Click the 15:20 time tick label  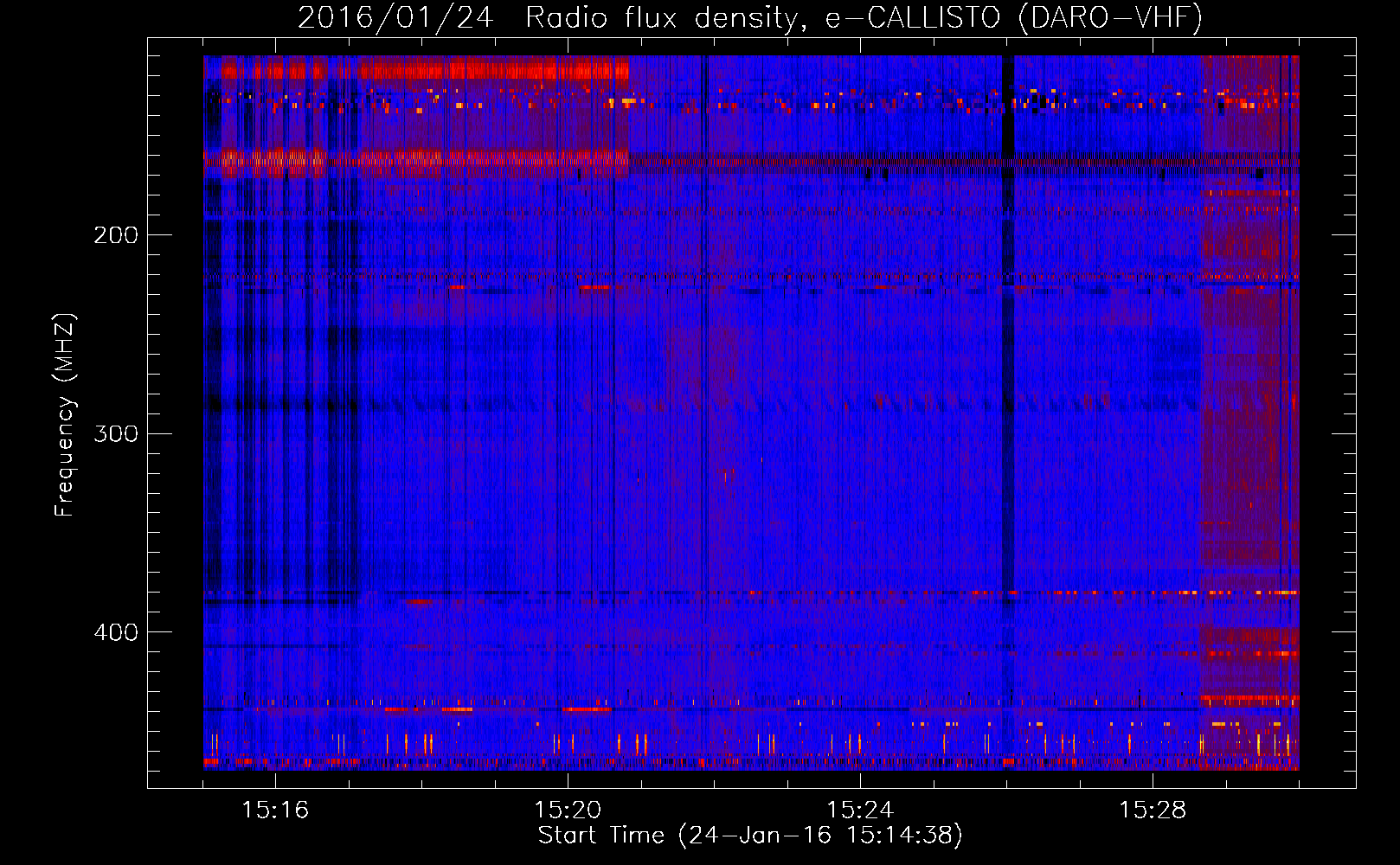568,810
